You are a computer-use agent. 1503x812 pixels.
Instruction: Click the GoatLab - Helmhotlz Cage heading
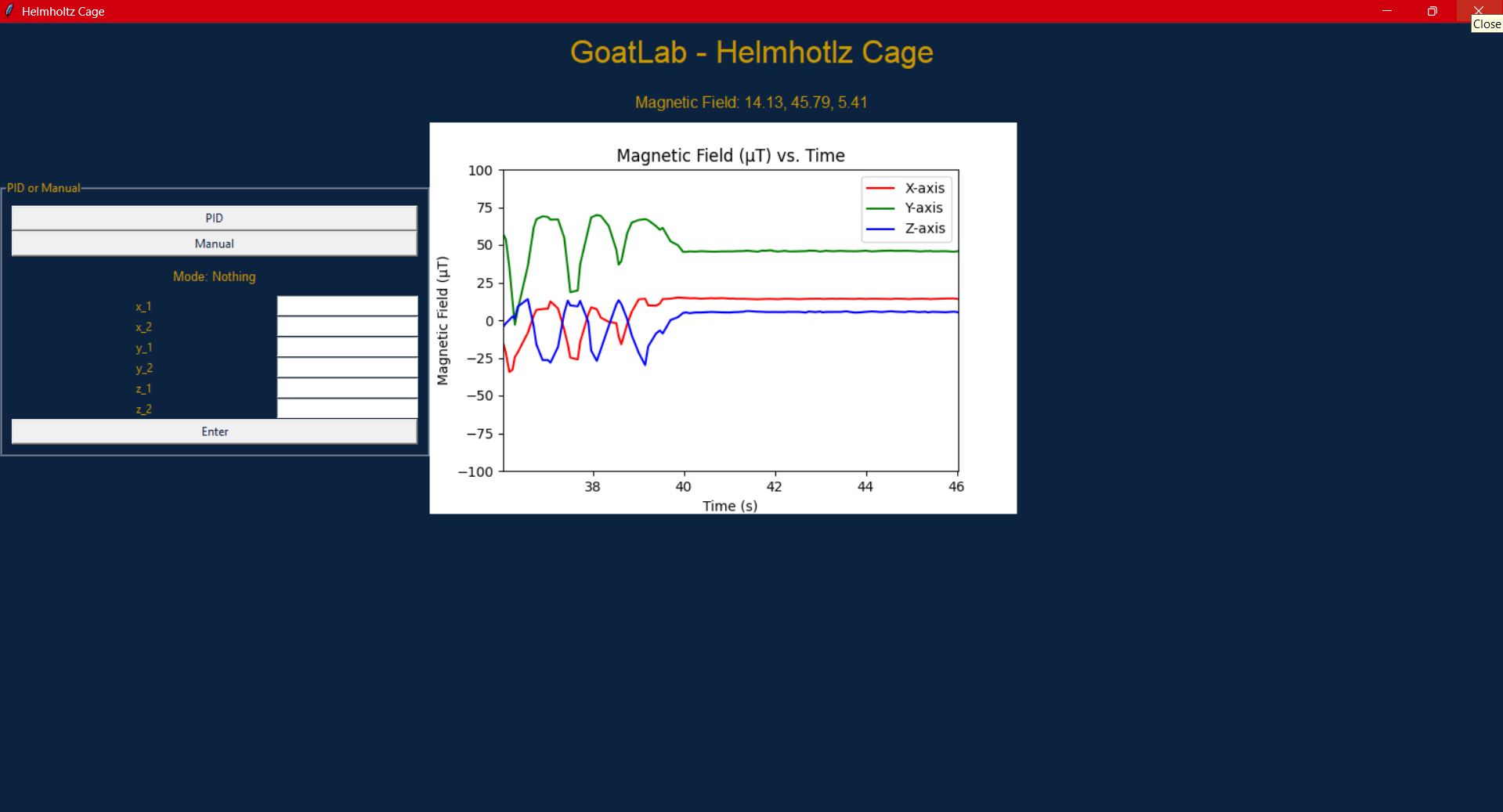pos(751,52)
